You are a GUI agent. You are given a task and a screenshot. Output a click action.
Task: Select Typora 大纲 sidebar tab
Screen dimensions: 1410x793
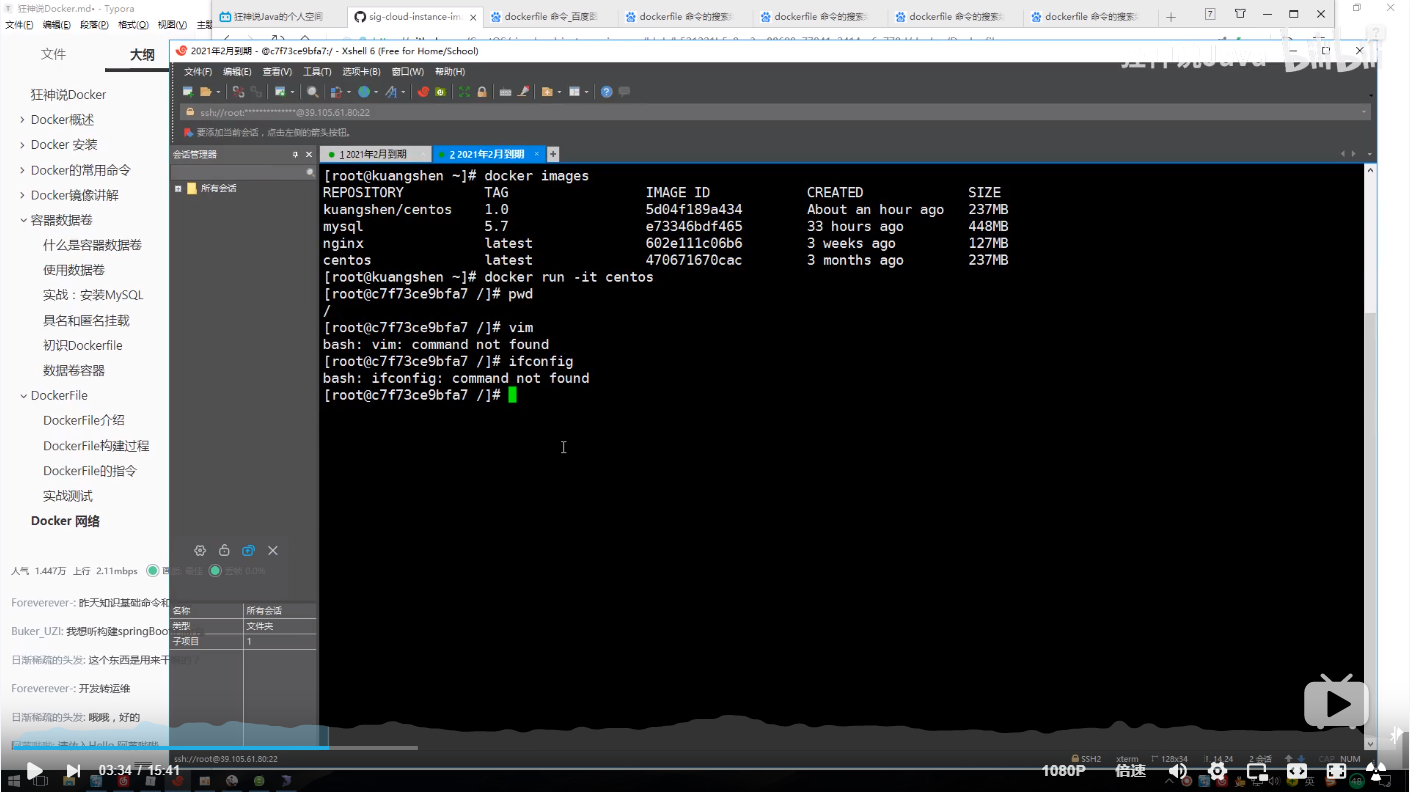pyautogui.click(x=142, y=55)
